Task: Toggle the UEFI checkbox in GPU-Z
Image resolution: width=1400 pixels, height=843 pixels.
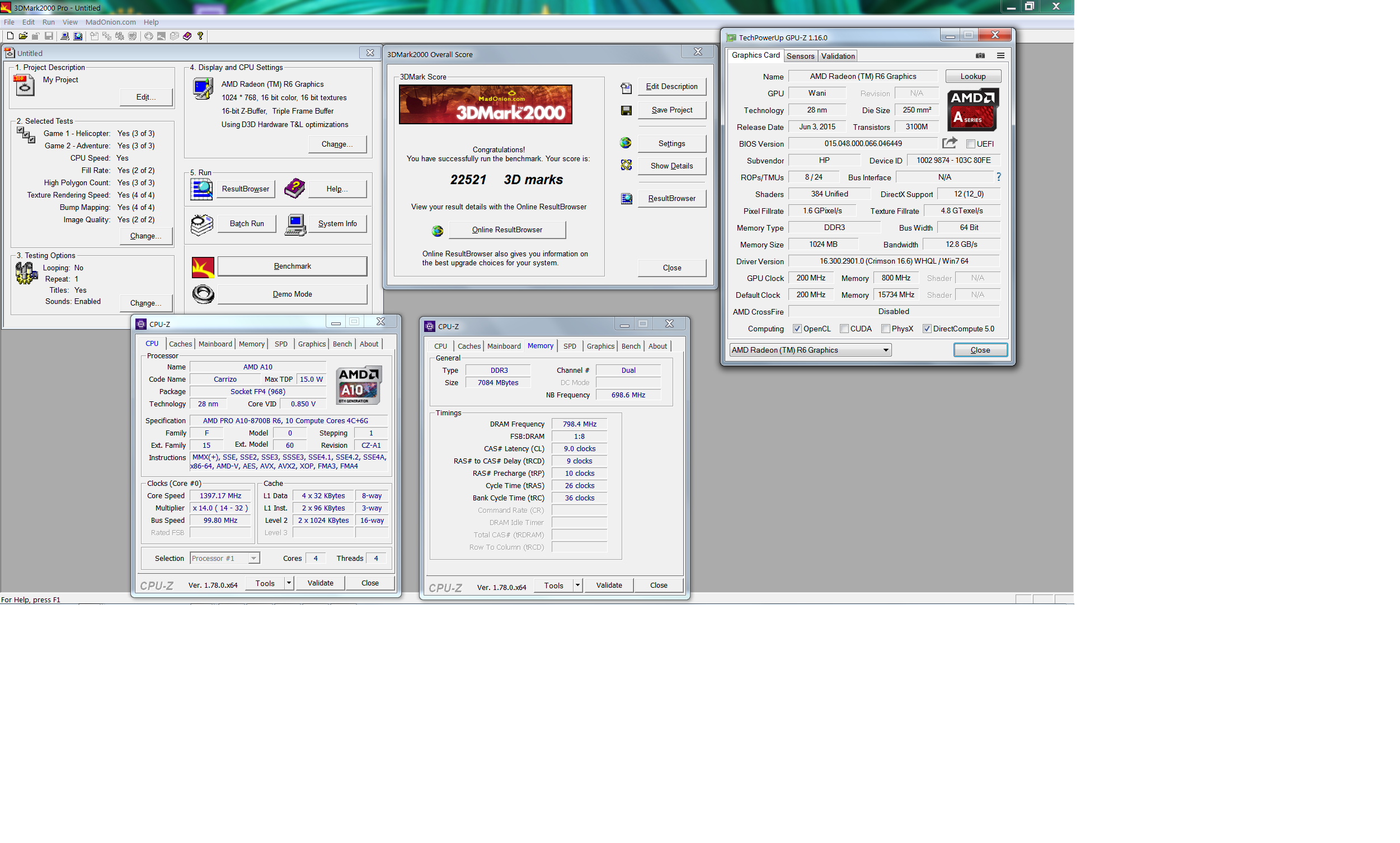Action: 970,144
